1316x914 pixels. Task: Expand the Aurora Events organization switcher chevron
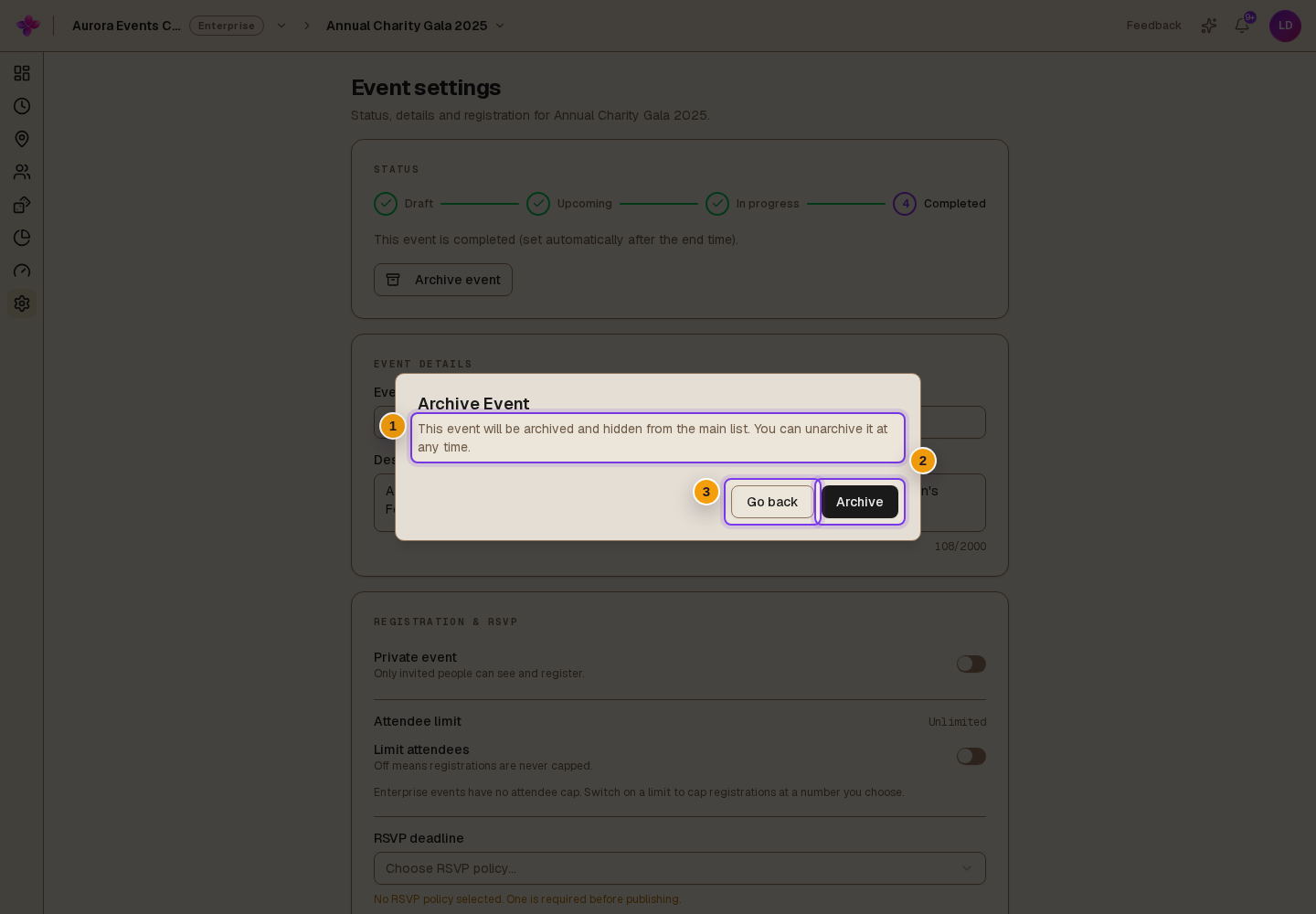(x=281, y=26)
